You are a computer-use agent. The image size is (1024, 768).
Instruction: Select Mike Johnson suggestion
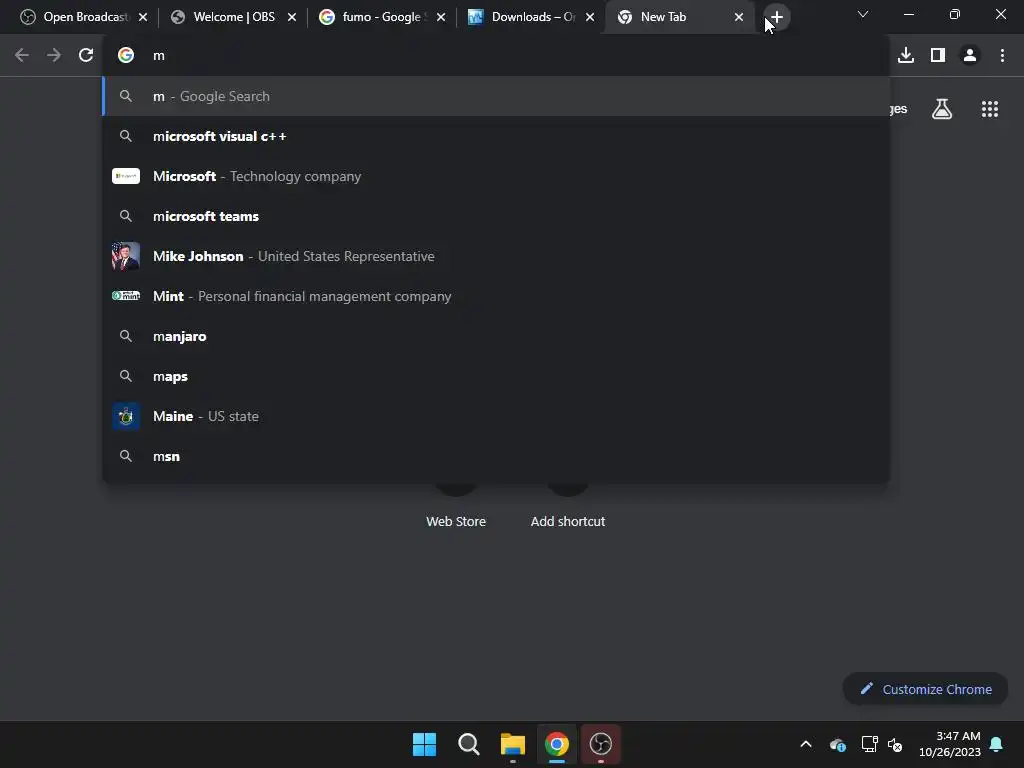496,256
